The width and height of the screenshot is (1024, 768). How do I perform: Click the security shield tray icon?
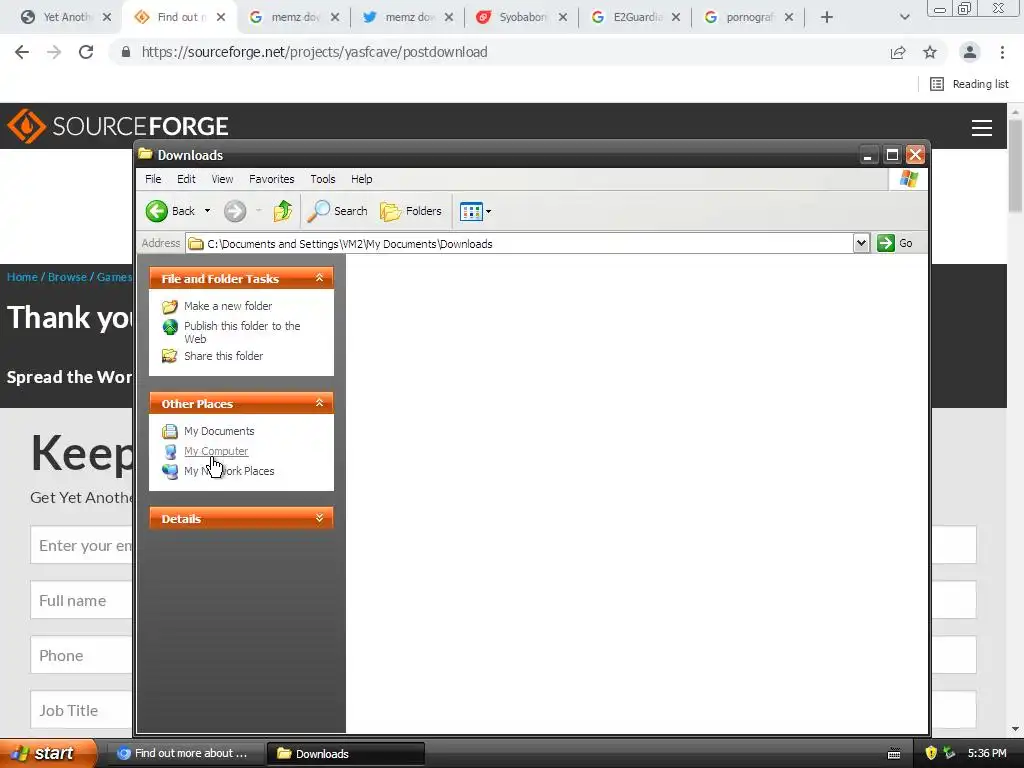pos(931,753)
